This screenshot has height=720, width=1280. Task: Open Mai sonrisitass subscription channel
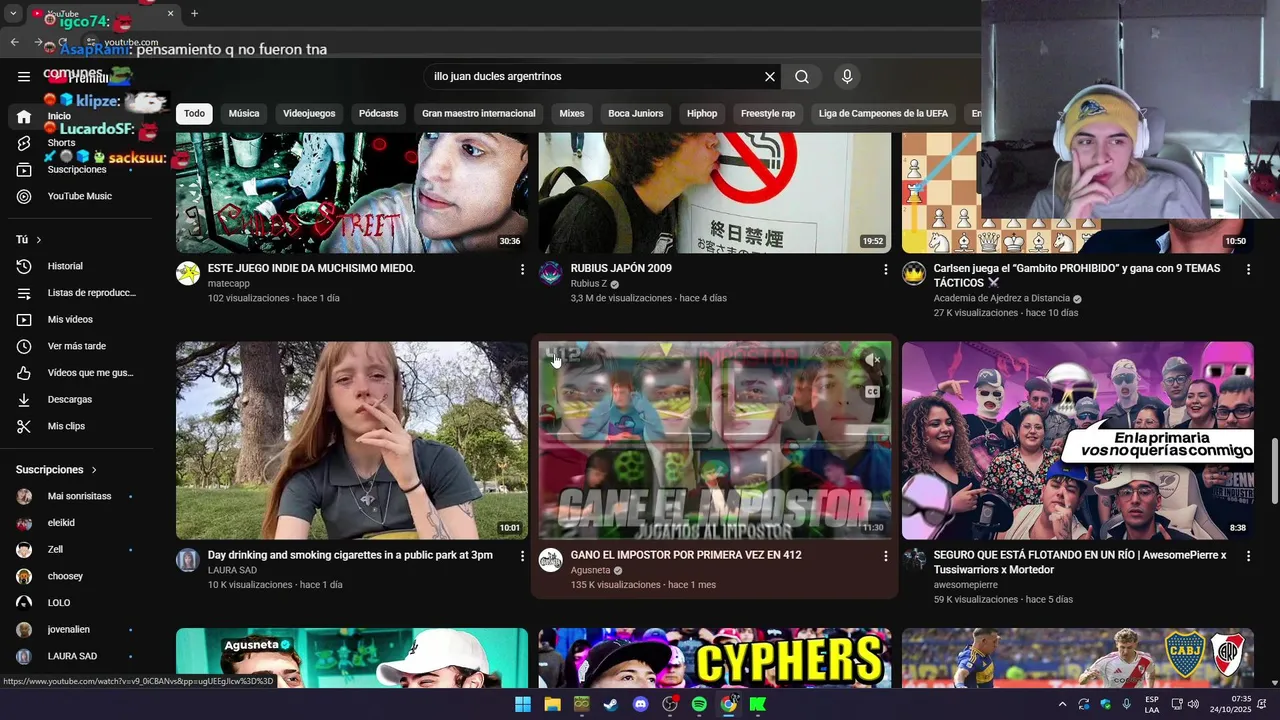80,496
